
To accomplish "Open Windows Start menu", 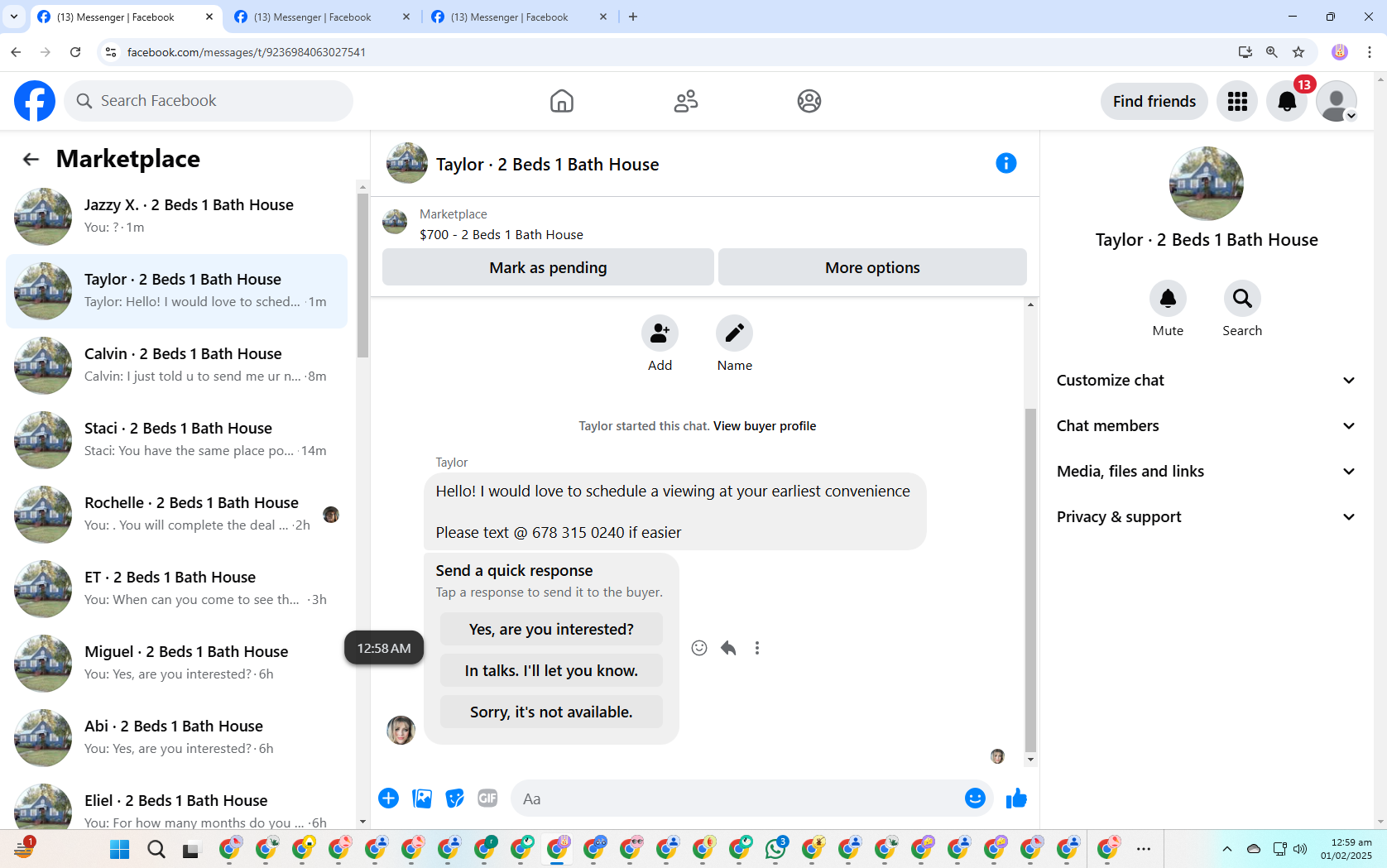I will point(120,849).
